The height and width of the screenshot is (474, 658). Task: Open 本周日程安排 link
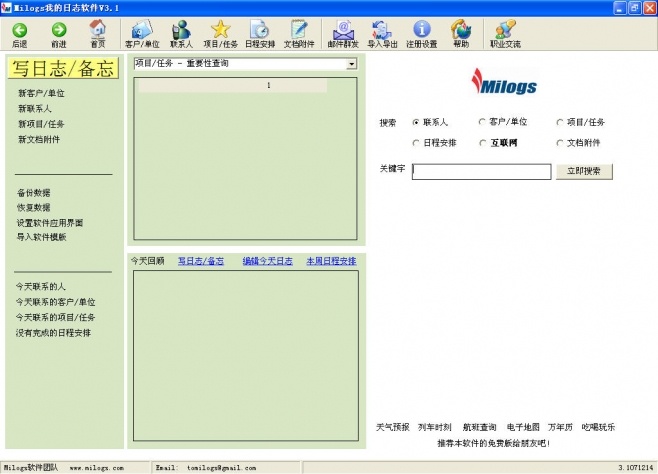click(330, 261)
